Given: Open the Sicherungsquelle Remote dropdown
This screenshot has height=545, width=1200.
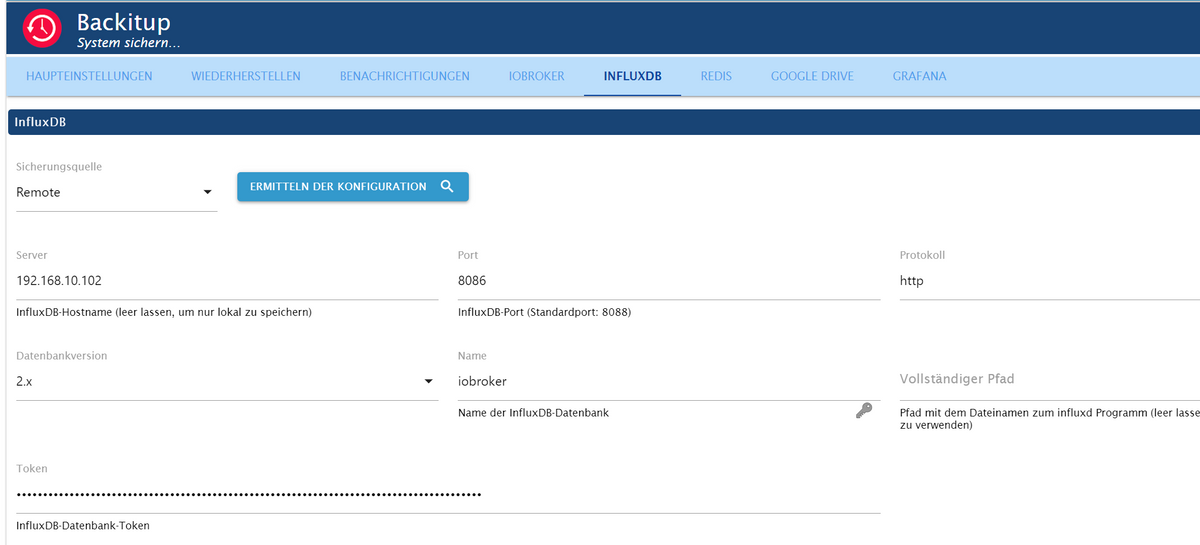Looking at the screenshot, I should coord(117,192).
